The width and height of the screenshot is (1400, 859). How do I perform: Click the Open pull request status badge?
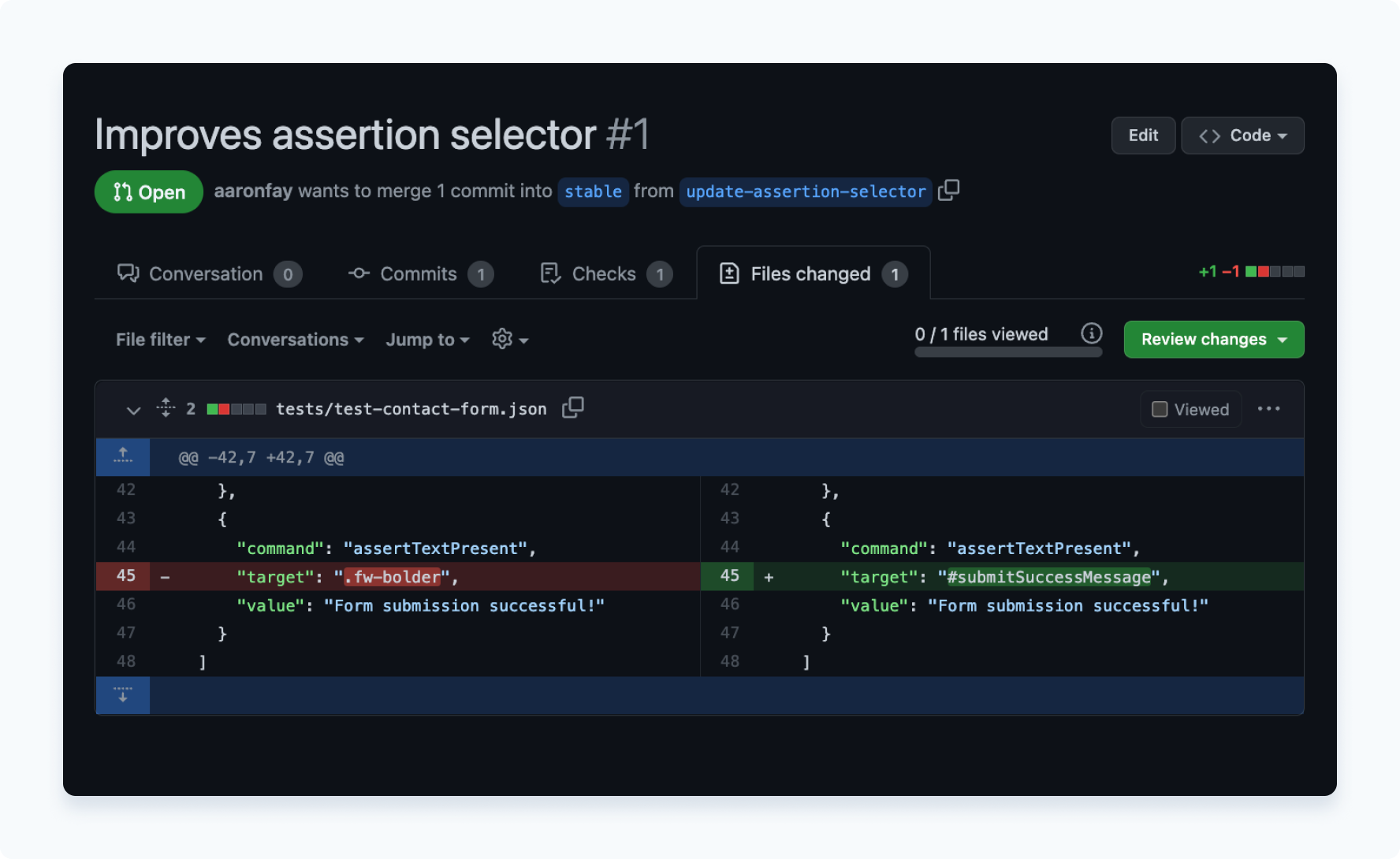(x=149, y=192)
